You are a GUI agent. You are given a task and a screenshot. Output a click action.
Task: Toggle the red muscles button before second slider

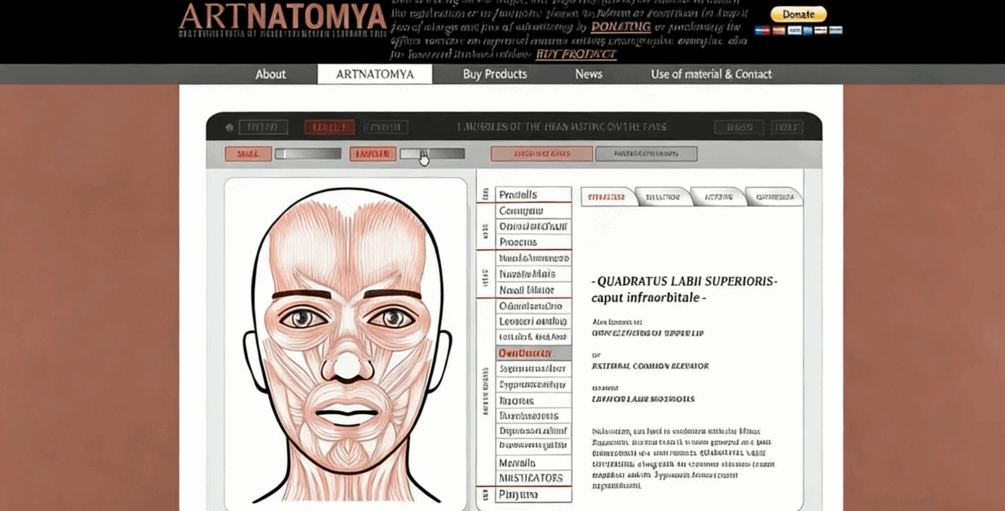372,154
